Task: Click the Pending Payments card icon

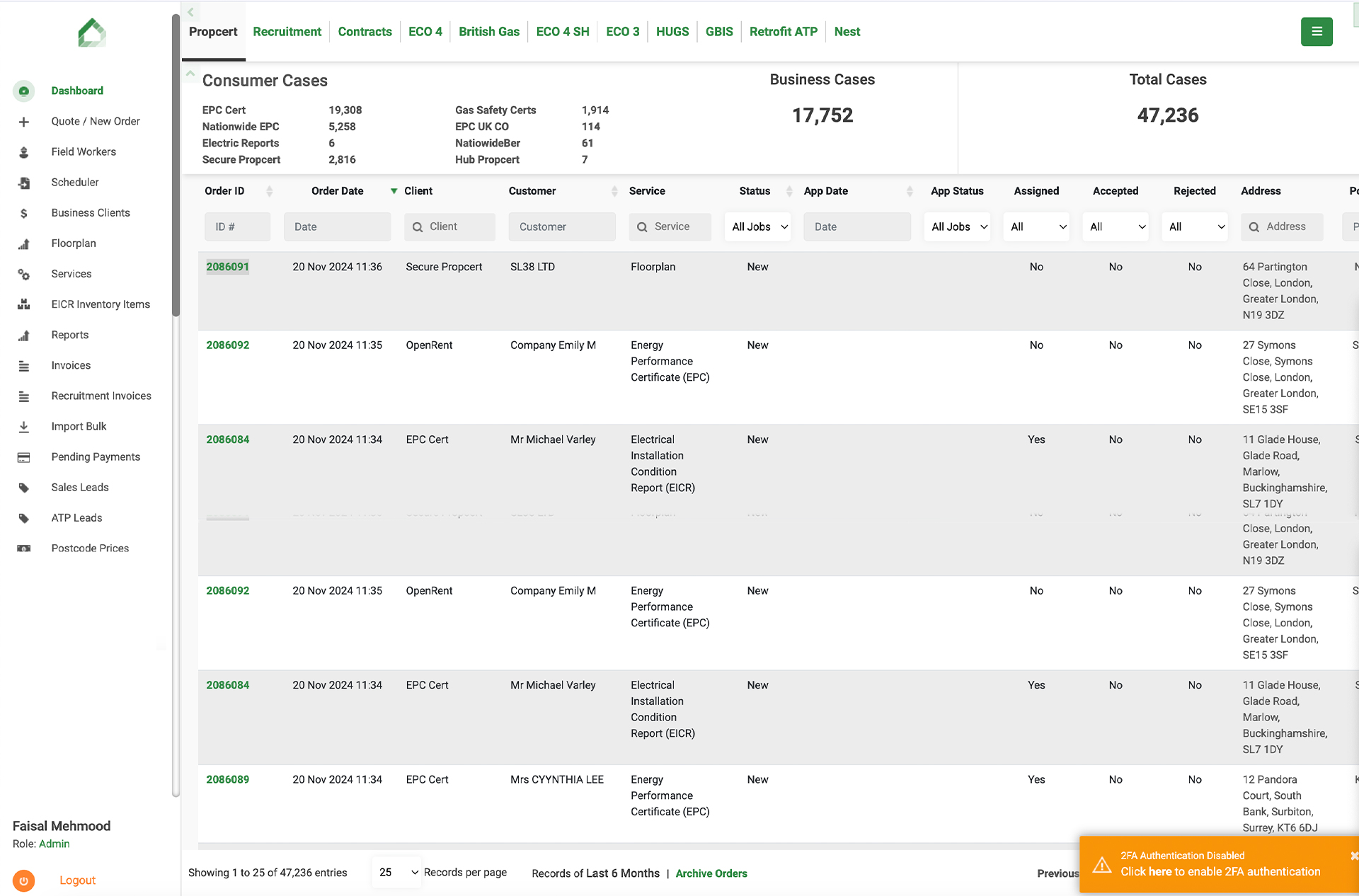Action: point(23,457)
